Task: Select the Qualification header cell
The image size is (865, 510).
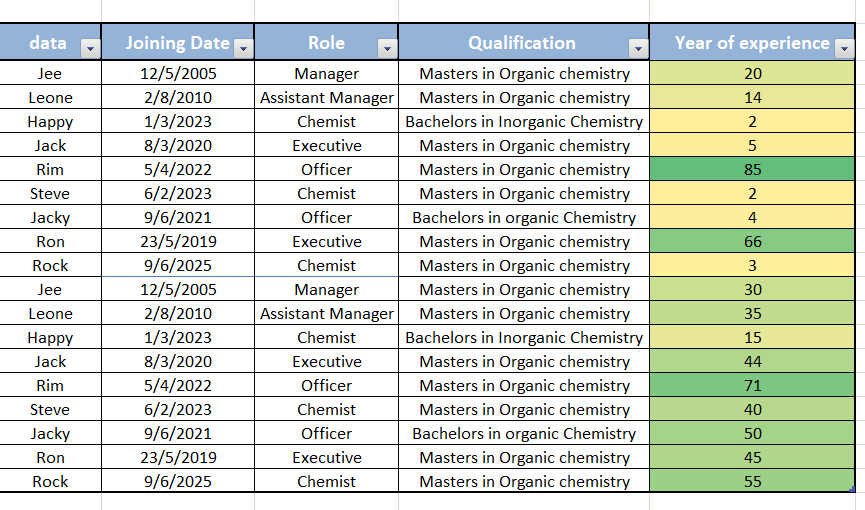Action: (x=523, y=42)
